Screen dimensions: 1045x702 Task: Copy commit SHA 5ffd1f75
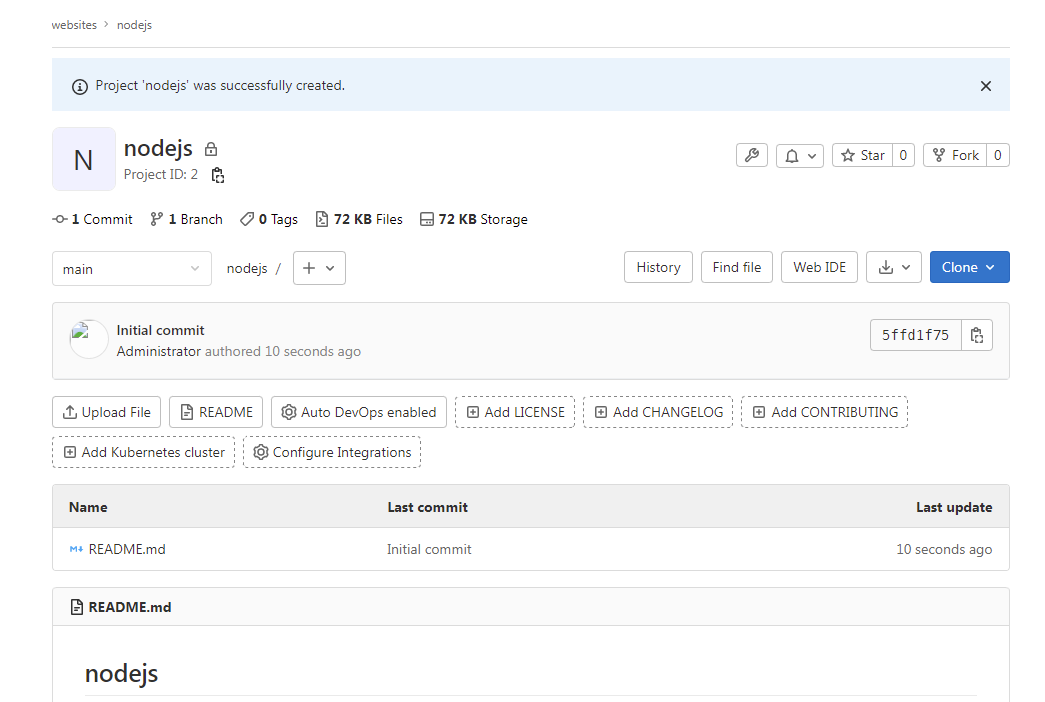[x=976, y=335]
